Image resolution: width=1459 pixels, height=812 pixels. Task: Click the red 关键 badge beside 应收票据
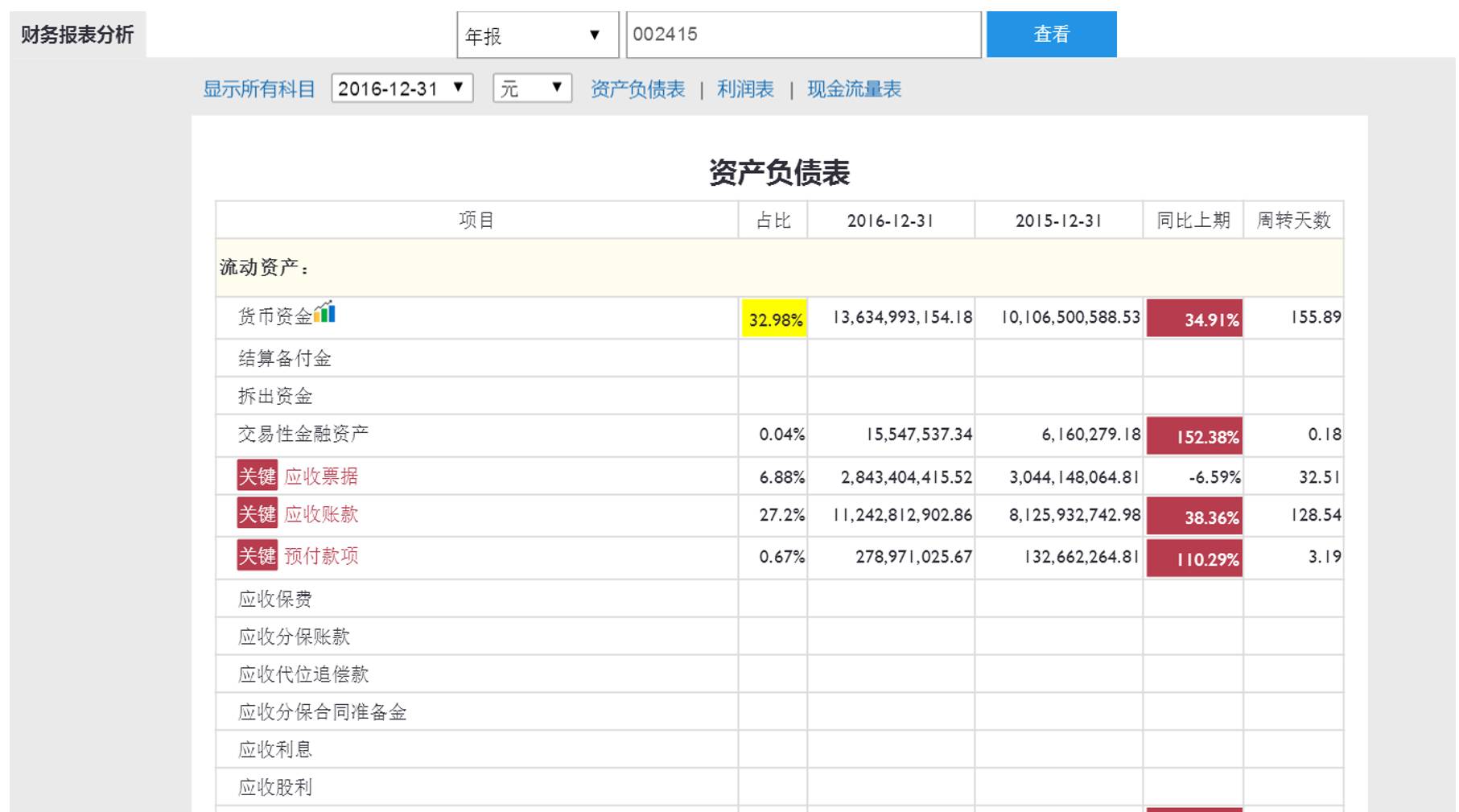coord(258,476)
